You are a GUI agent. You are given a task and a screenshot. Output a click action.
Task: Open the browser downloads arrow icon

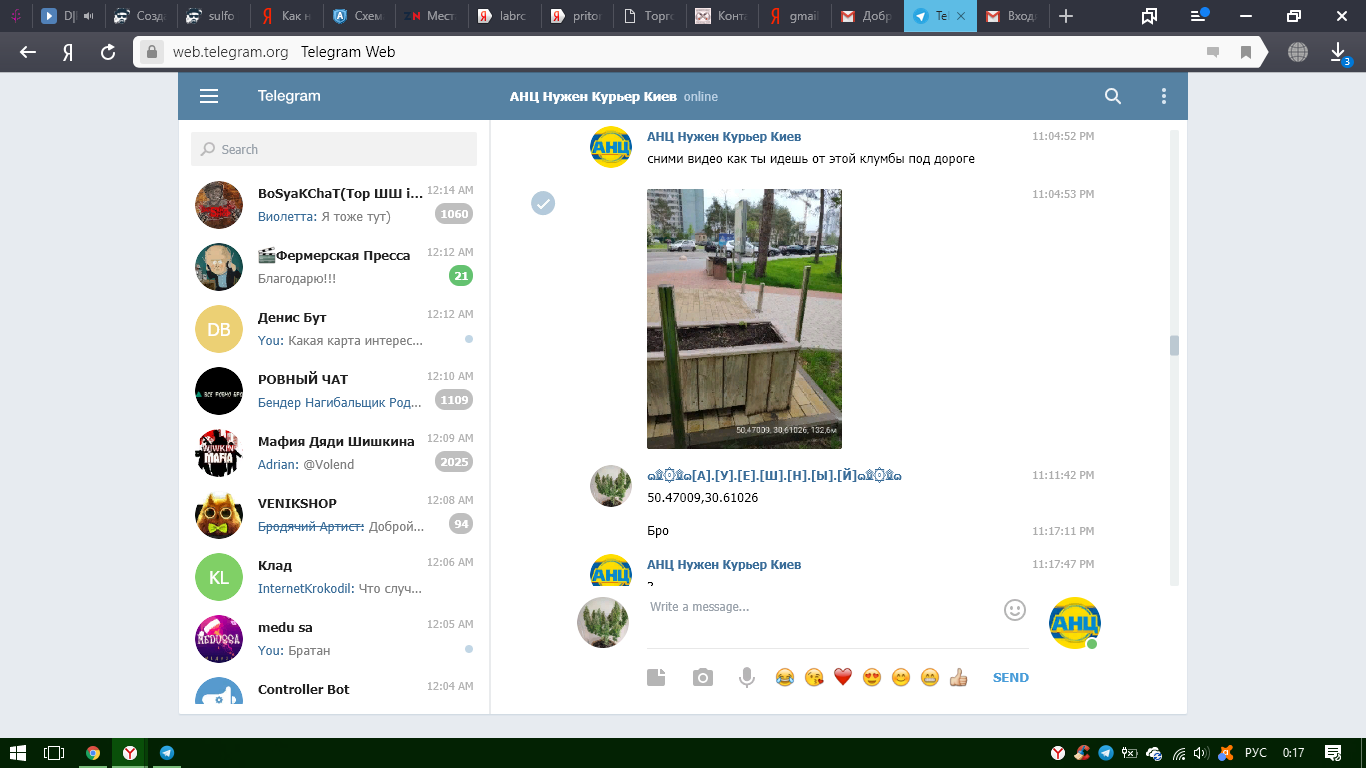pos(1338,52)
